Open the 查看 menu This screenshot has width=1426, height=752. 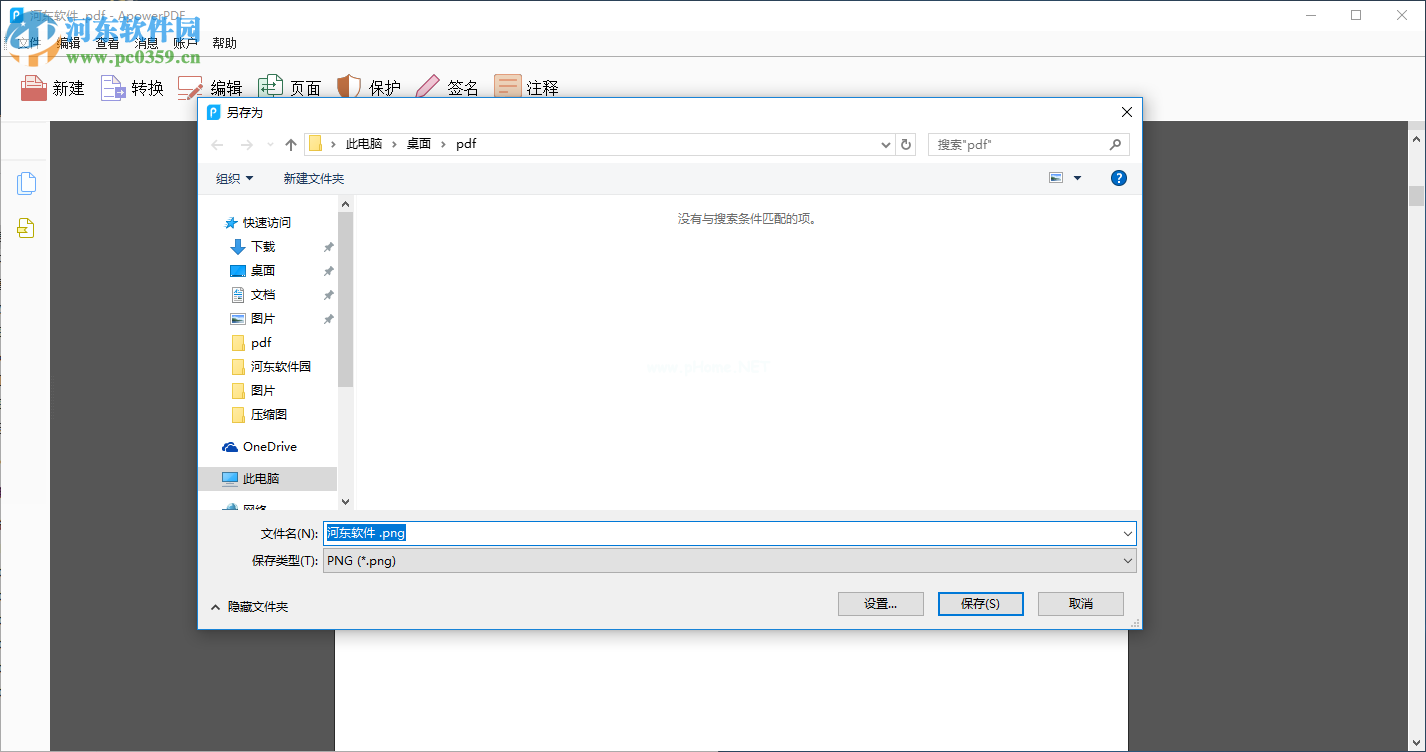107,43
